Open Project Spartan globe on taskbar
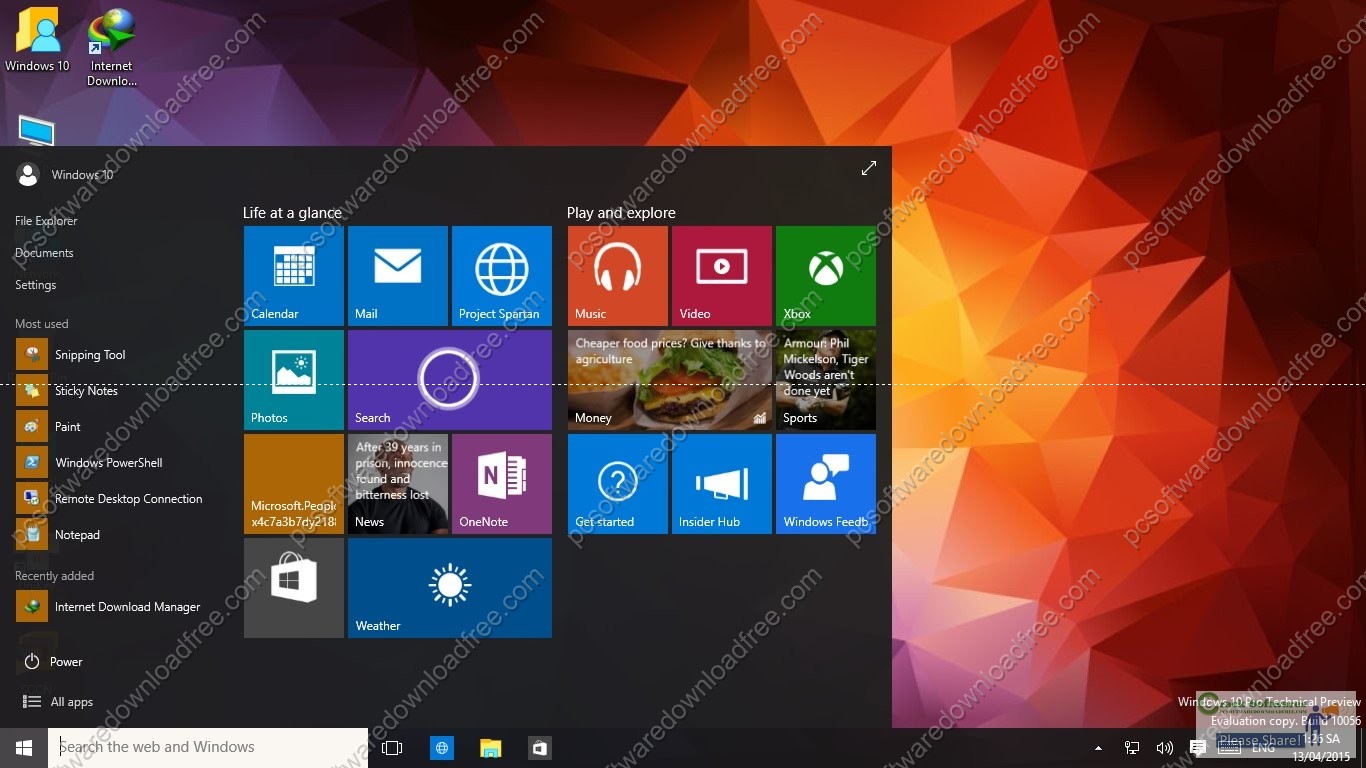Viewport: 1366px width, 768px height. click(442, 748)
